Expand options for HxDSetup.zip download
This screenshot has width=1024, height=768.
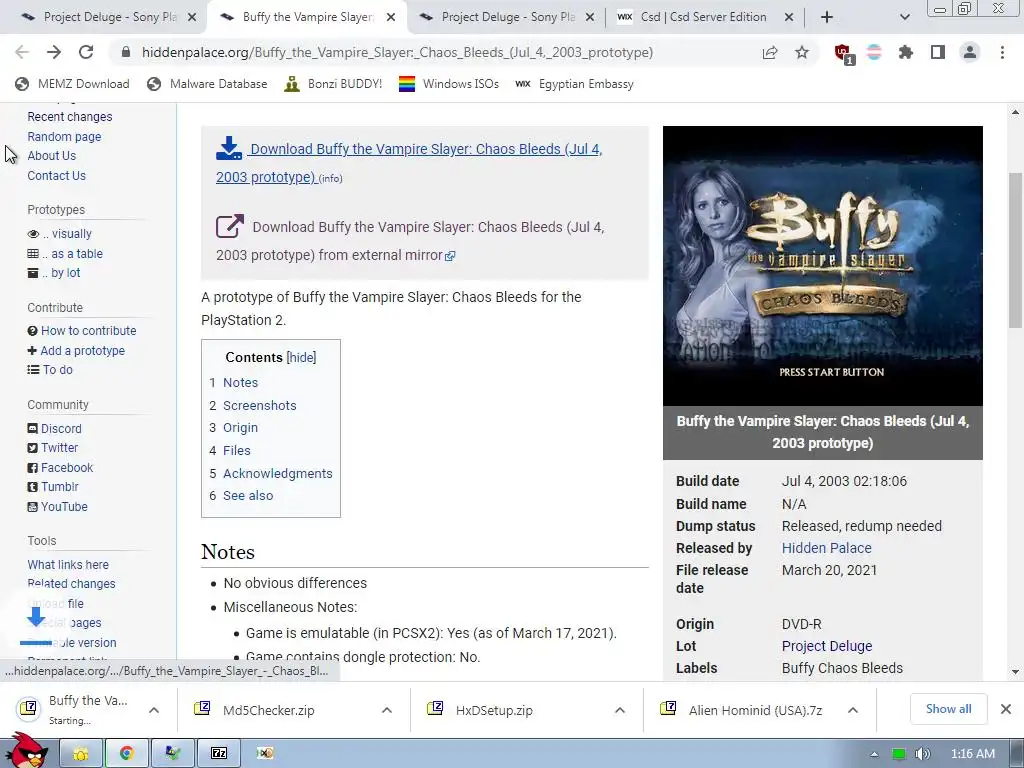[620, 710]
